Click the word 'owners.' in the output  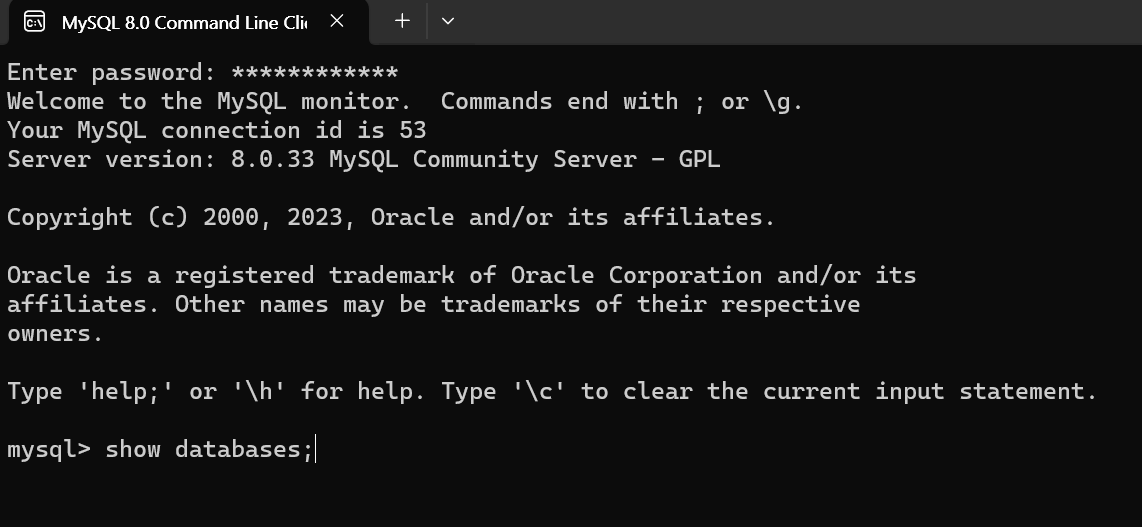click(55, 334)
